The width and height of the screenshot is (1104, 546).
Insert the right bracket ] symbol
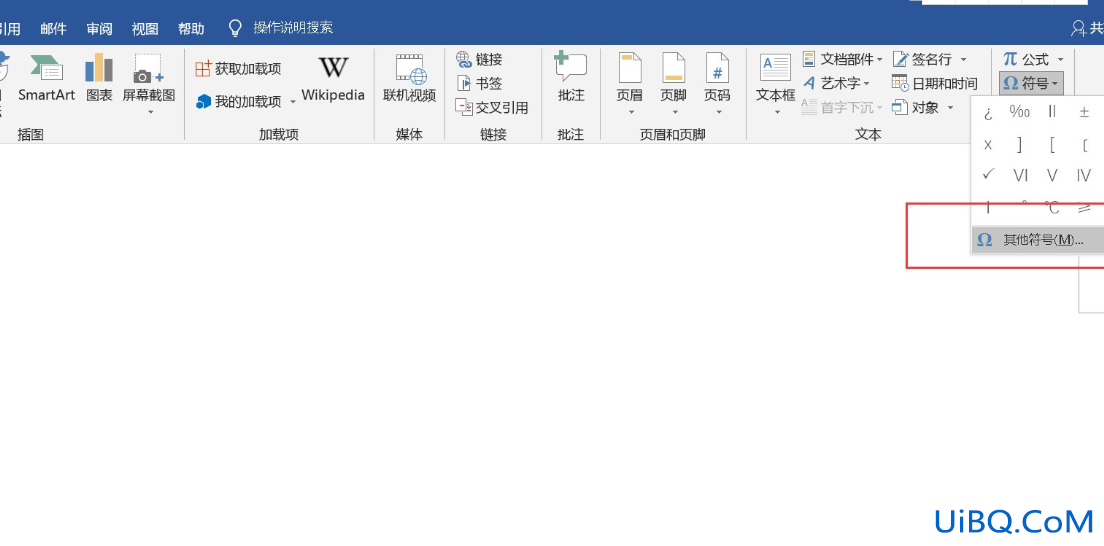coord(1020,145)
